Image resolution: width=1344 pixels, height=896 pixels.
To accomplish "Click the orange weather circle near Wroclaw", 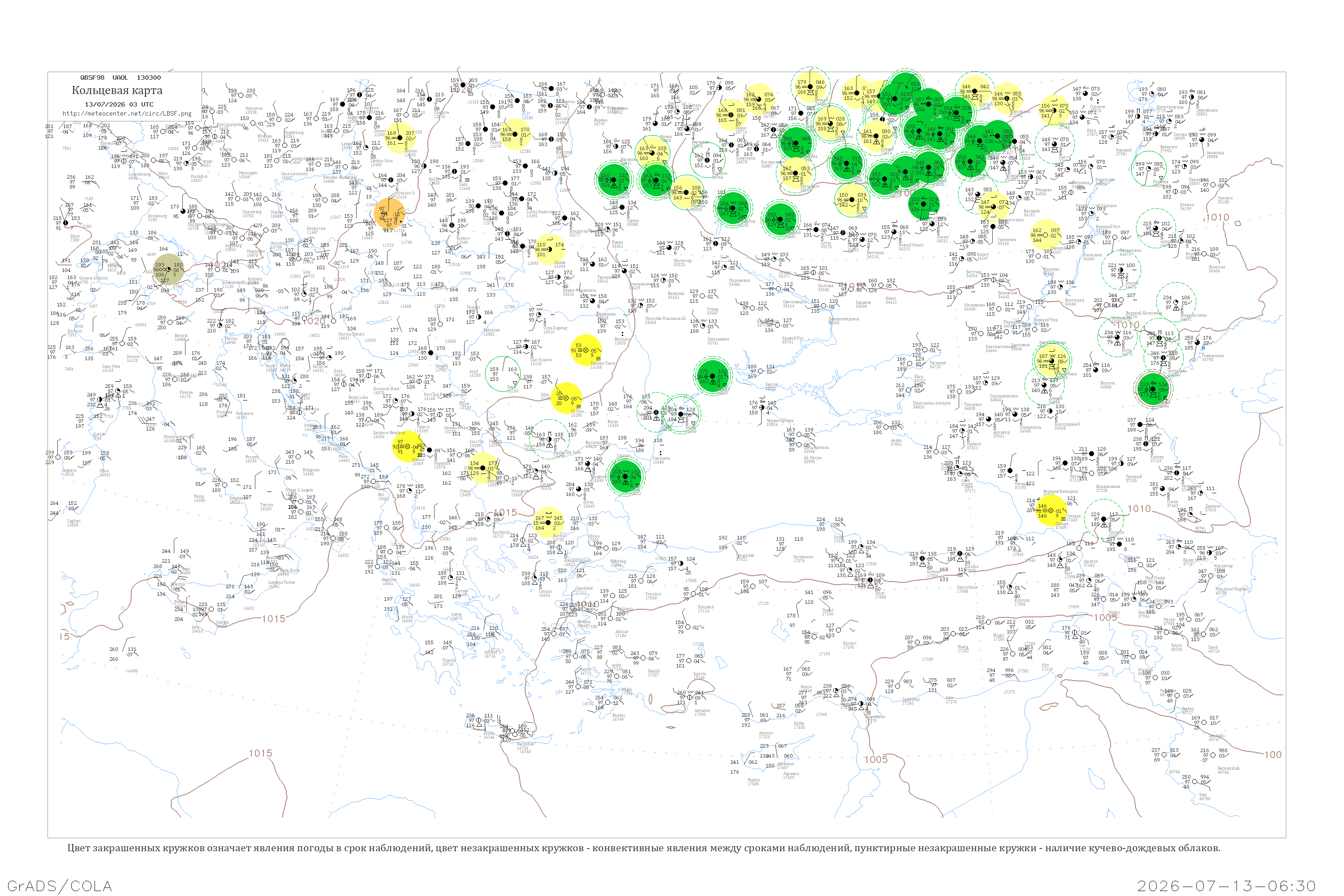I will pyautogui.click(x=389, y=214).
